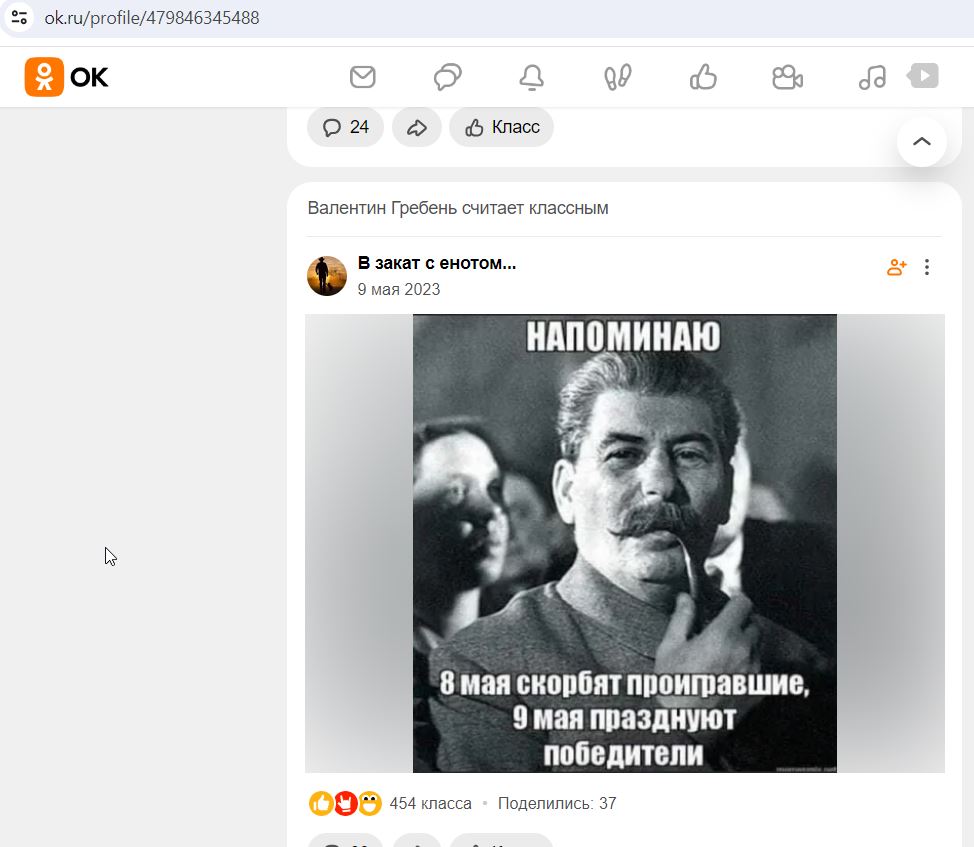
Task: Click the ok.ru URL address field
Action: point(152,17)
